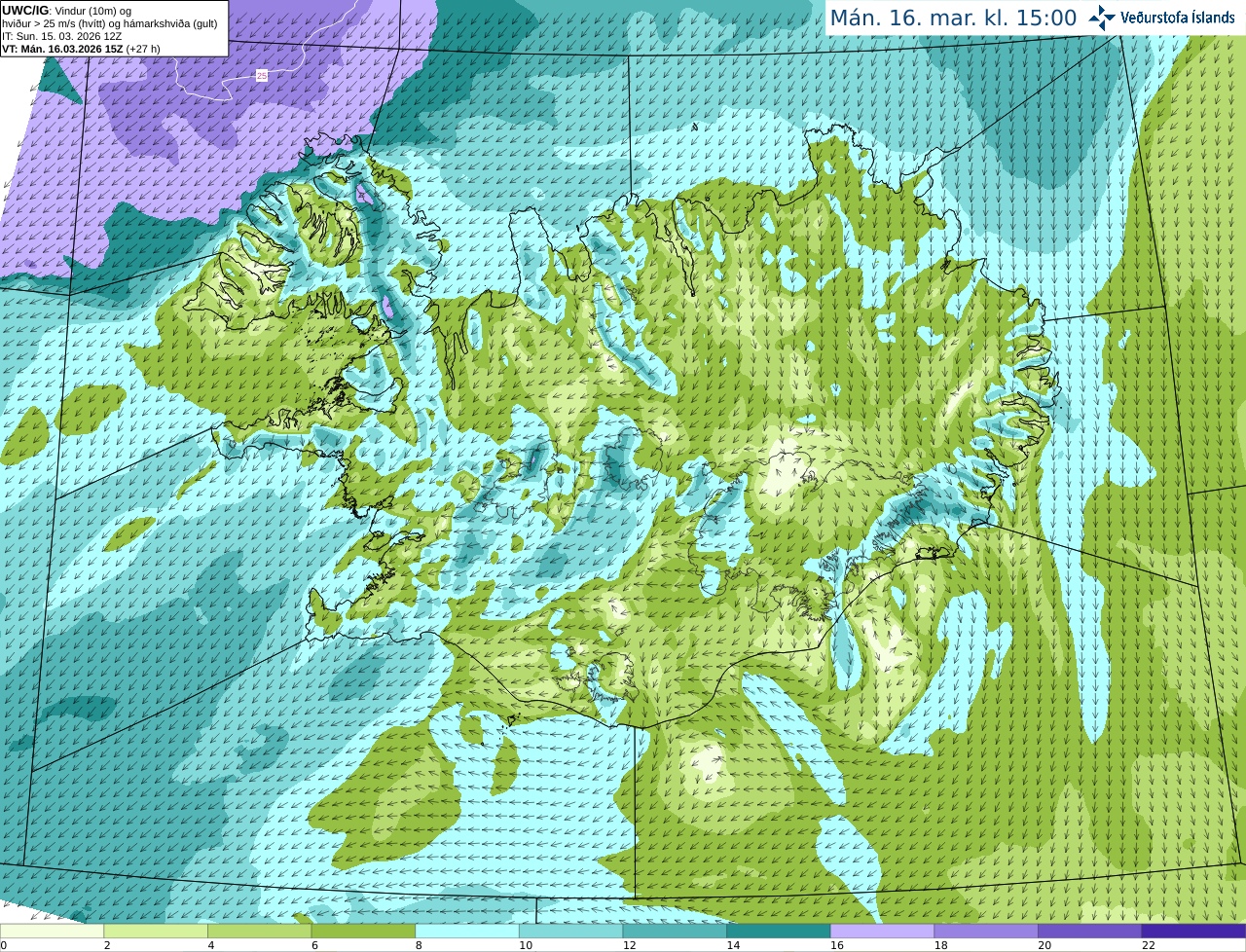Select the 2–4 m/s light yellow-green swatch
This screenshot has height=952, width=1246.
pyautogui.click(x=155, y=931)
